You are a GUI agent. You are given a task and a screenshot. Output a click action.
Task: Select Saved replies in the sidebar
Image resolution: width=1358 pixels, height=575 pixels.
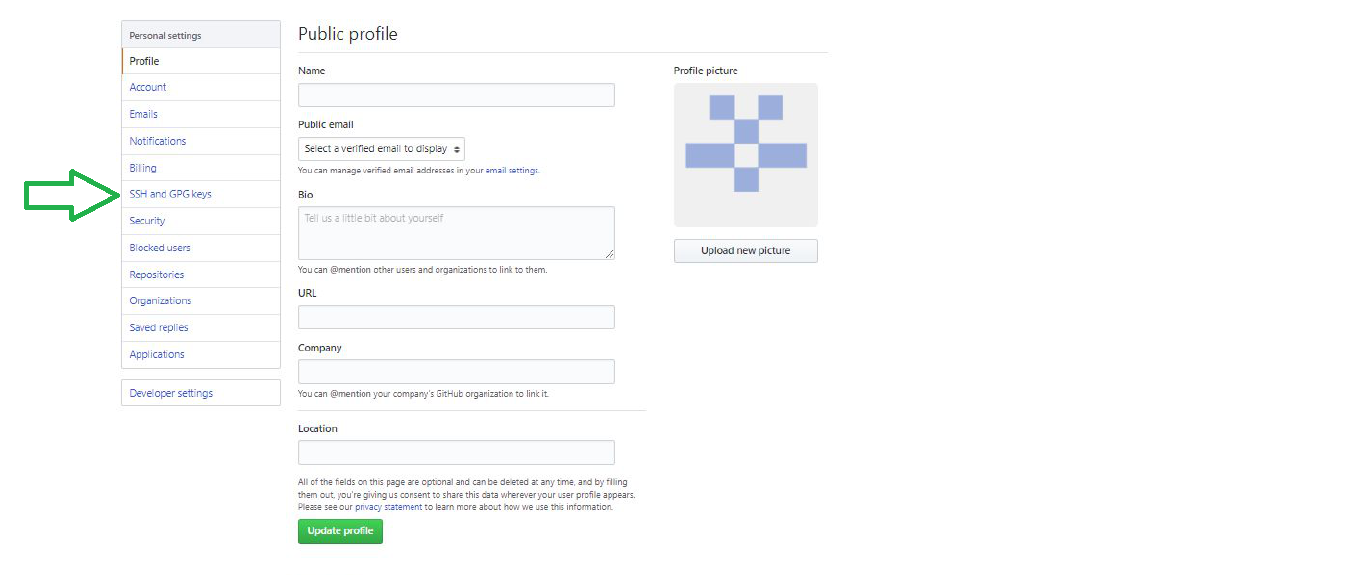coord(159,328)
